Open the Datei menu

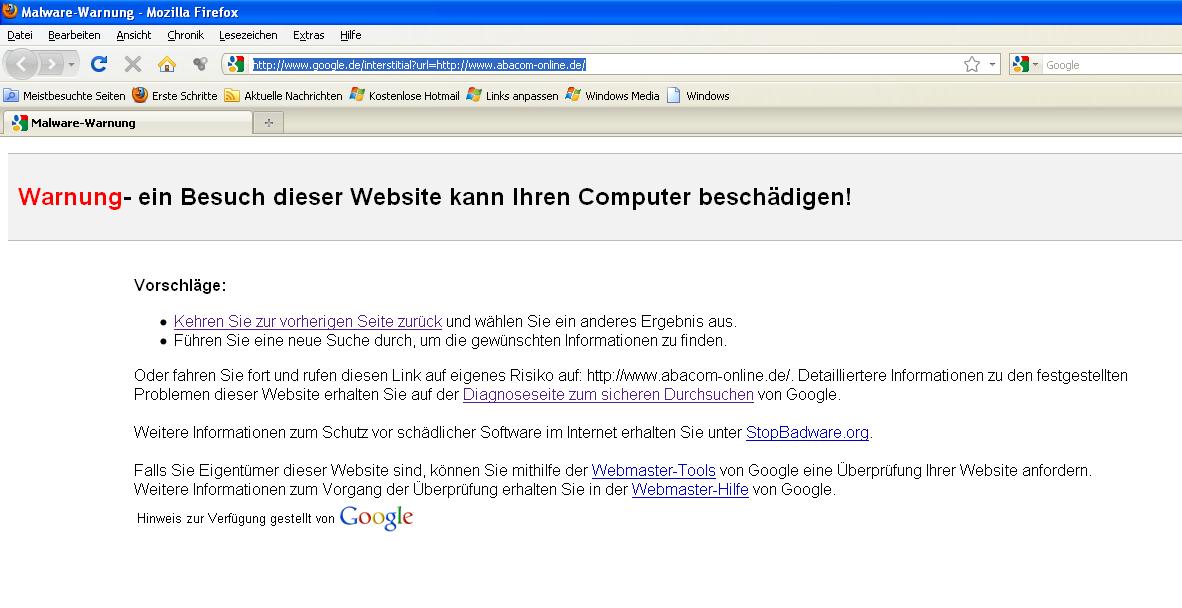click(x=20, y=35)
